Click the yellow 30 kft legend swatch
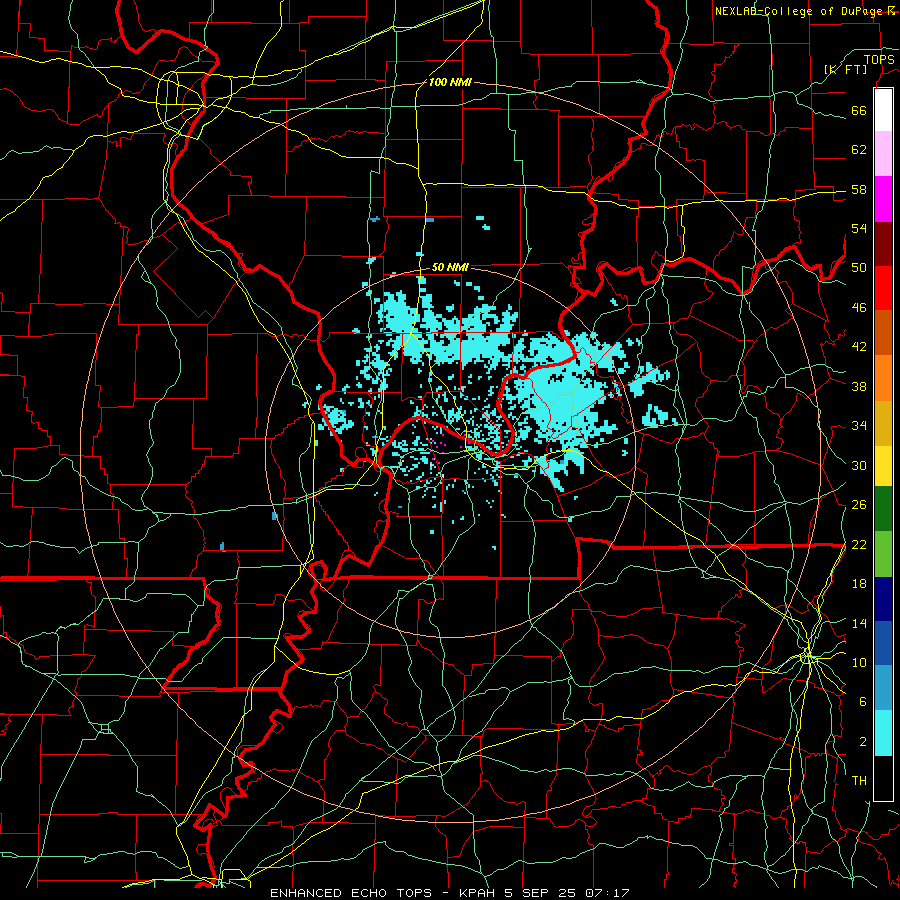Image resolution: width=900 pixels, height=900 pixels. (883, 466)
